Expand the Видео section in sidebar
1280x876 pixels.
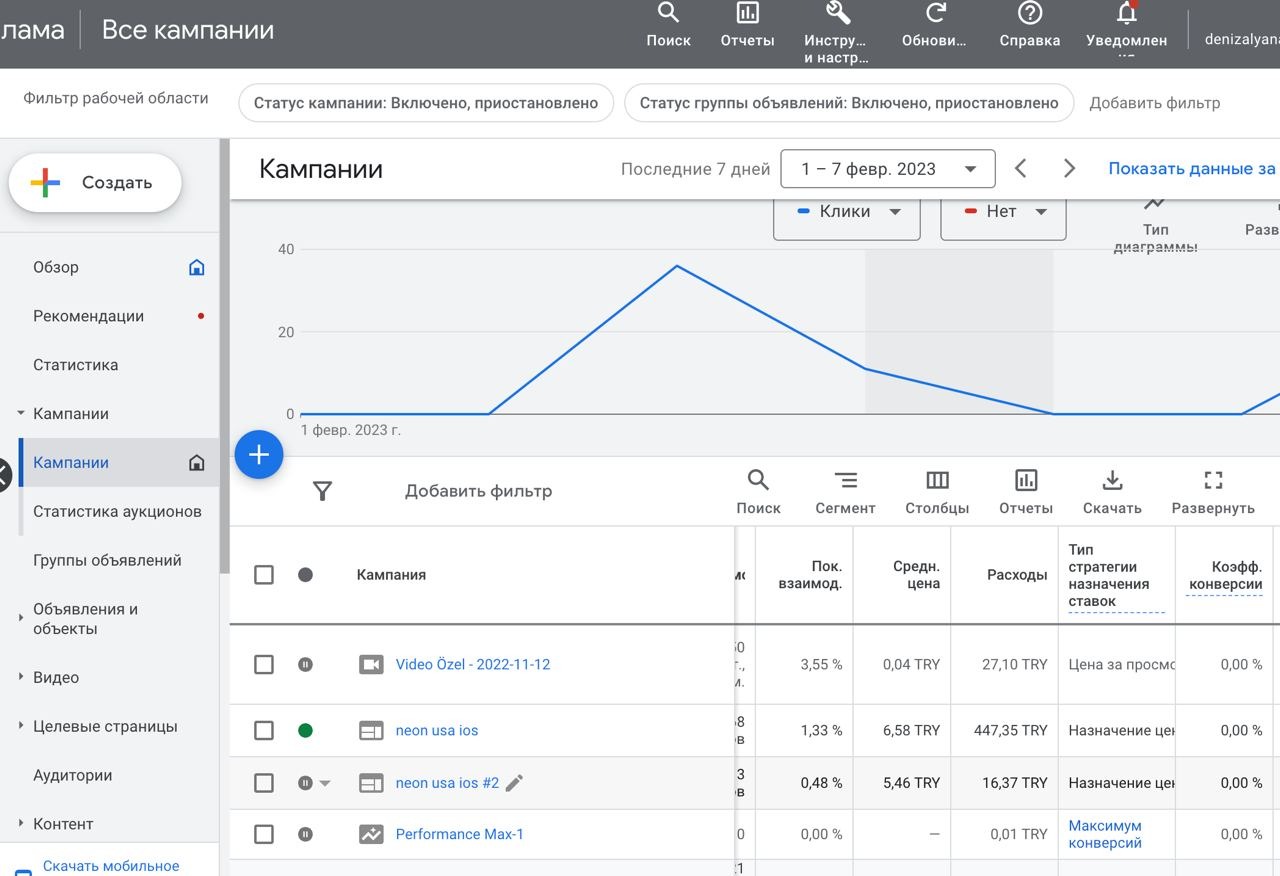coord(56,677)
